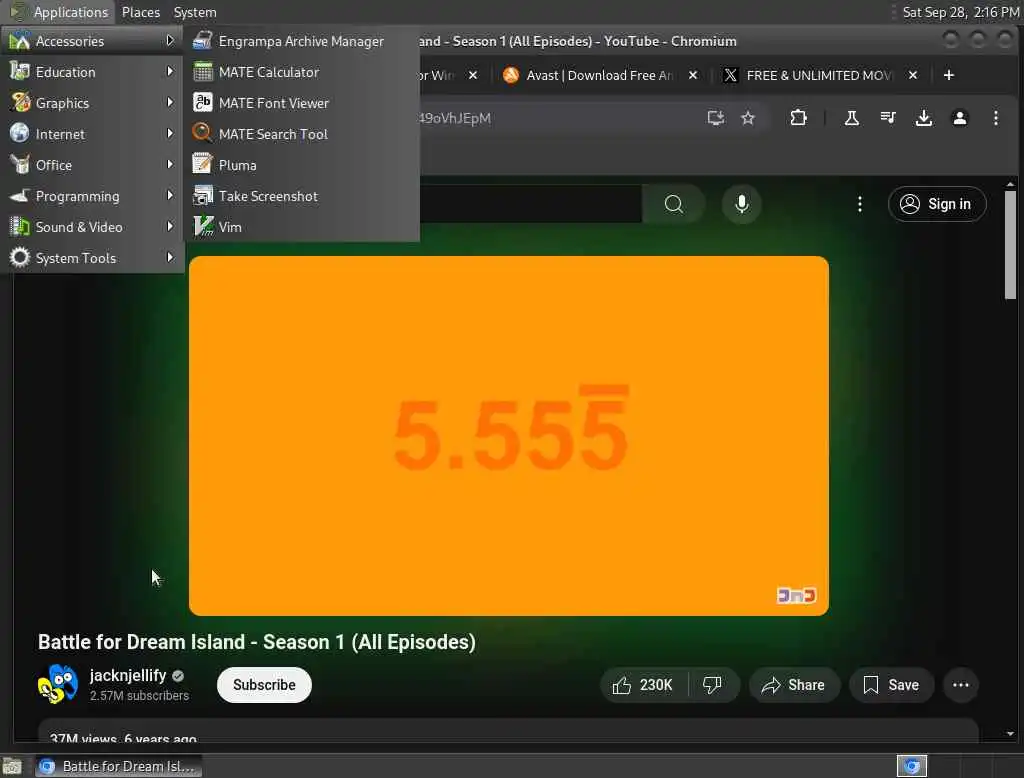
Task: Open Pluma text editor
Action: pyautogui.click(x=301, y=165)
